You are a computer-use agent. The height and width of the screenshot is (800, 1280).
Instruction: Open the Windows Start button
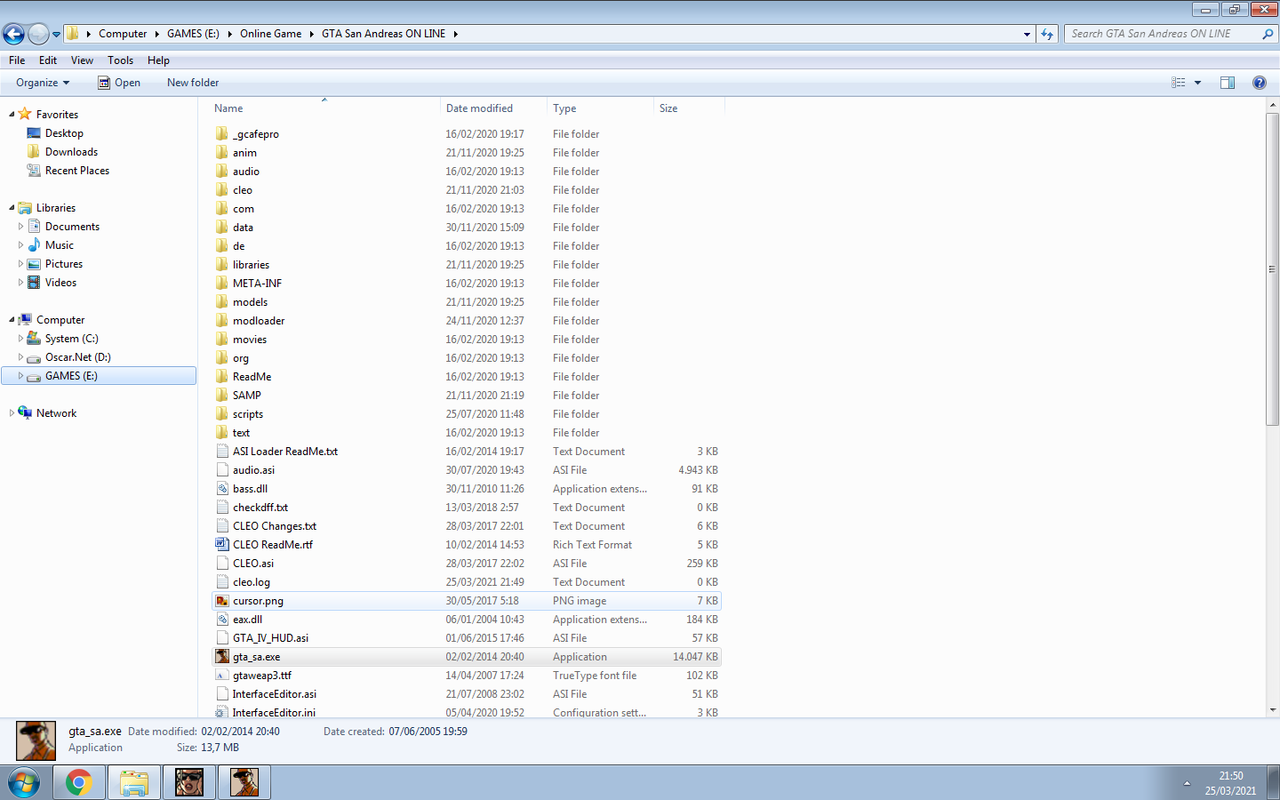(x=22, y=782)
